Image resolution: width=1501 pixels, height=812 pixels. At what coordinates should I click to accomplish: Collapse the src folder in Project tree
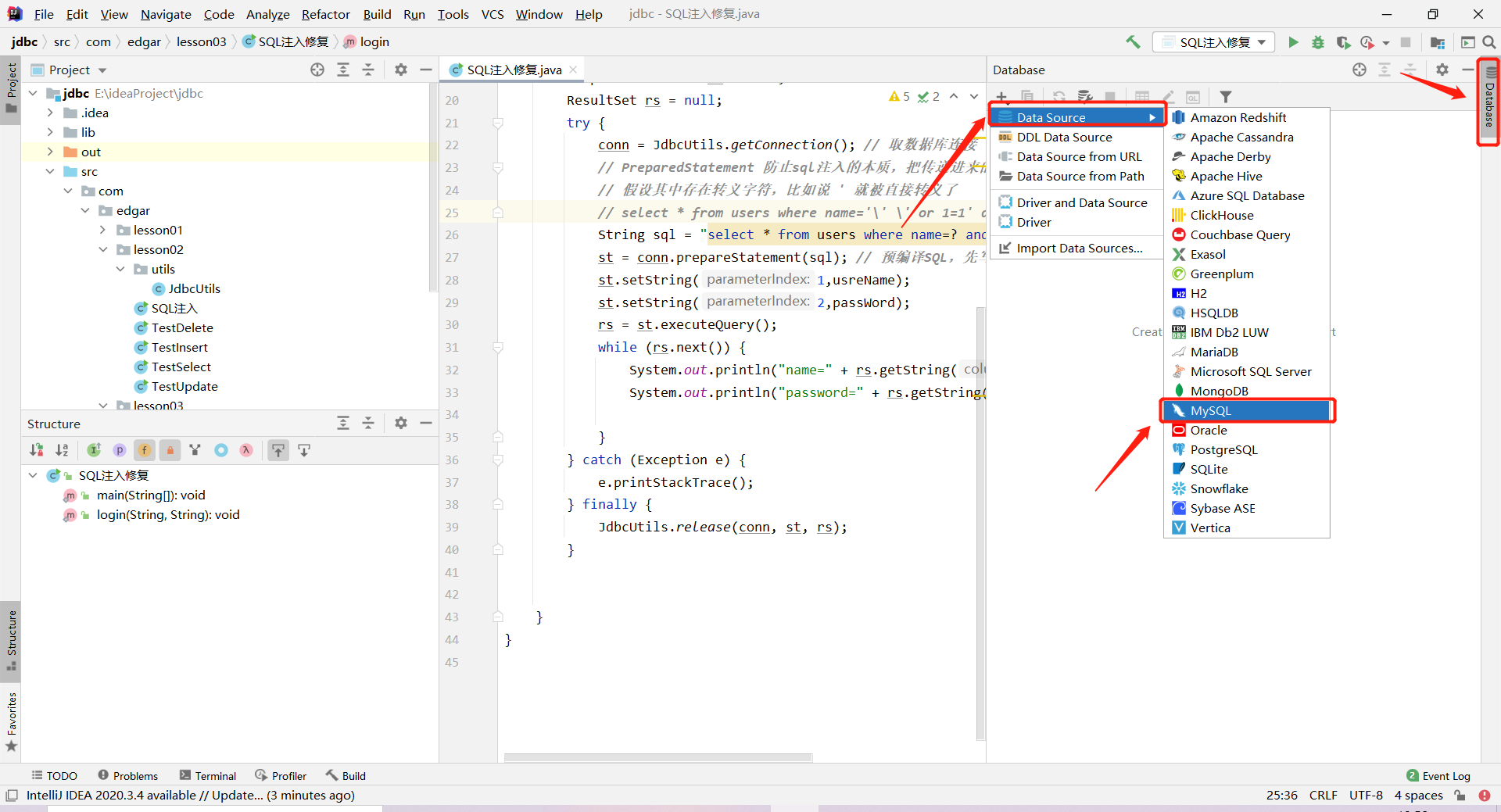pos(50,171)
